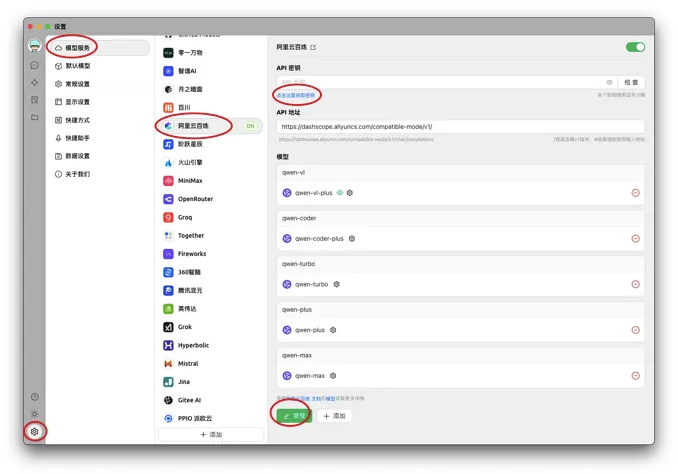Focus the API 密钥 input field
678x474 pixels.
(x=445, y=82)
